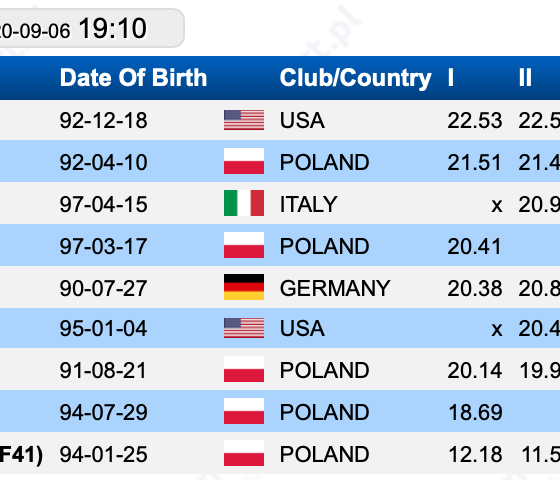Click the Poland flag beside 91-08-21
This screenshot has width=560, height=480.
coord(244,369)
